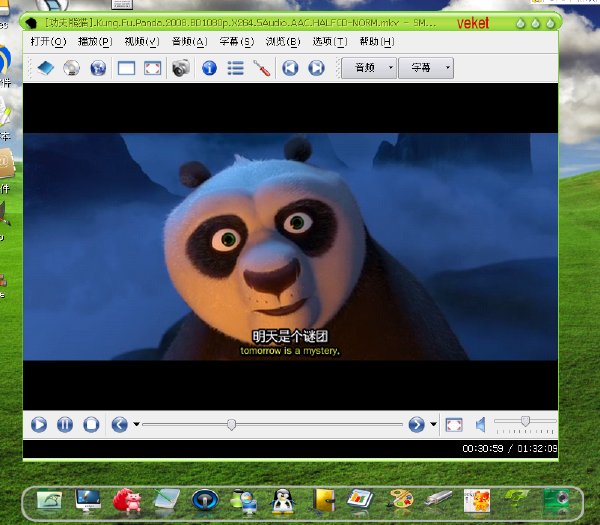Viewport: 600px width, 525px height.
Task: Click the 00:30:59 / 01:32:09 time display
Action: pyautogui.click(x=509, y=448)
